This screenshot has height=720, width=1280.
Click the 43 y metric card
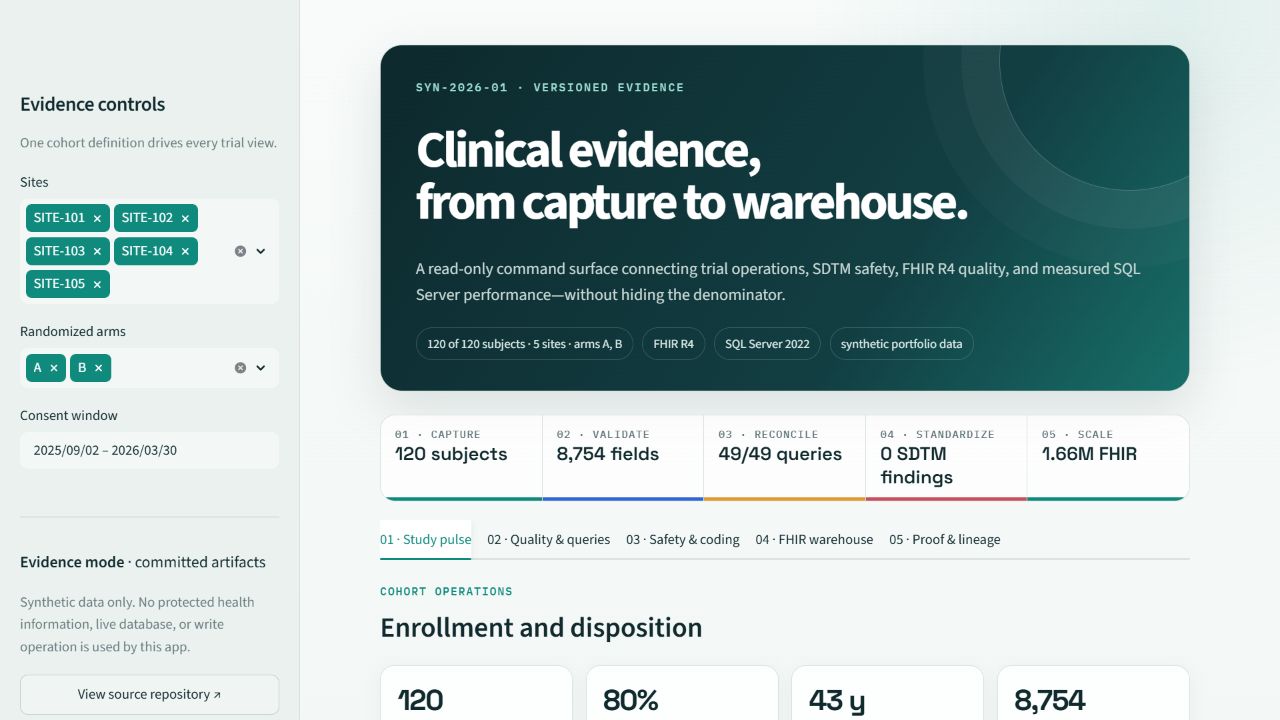click(888, 693)
